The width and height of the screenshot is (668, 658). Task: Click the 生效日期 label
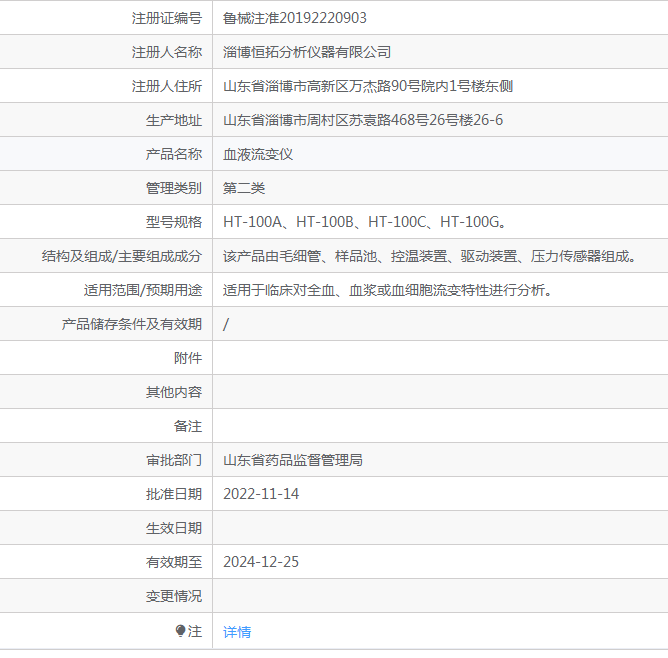[x=174, y=528]
